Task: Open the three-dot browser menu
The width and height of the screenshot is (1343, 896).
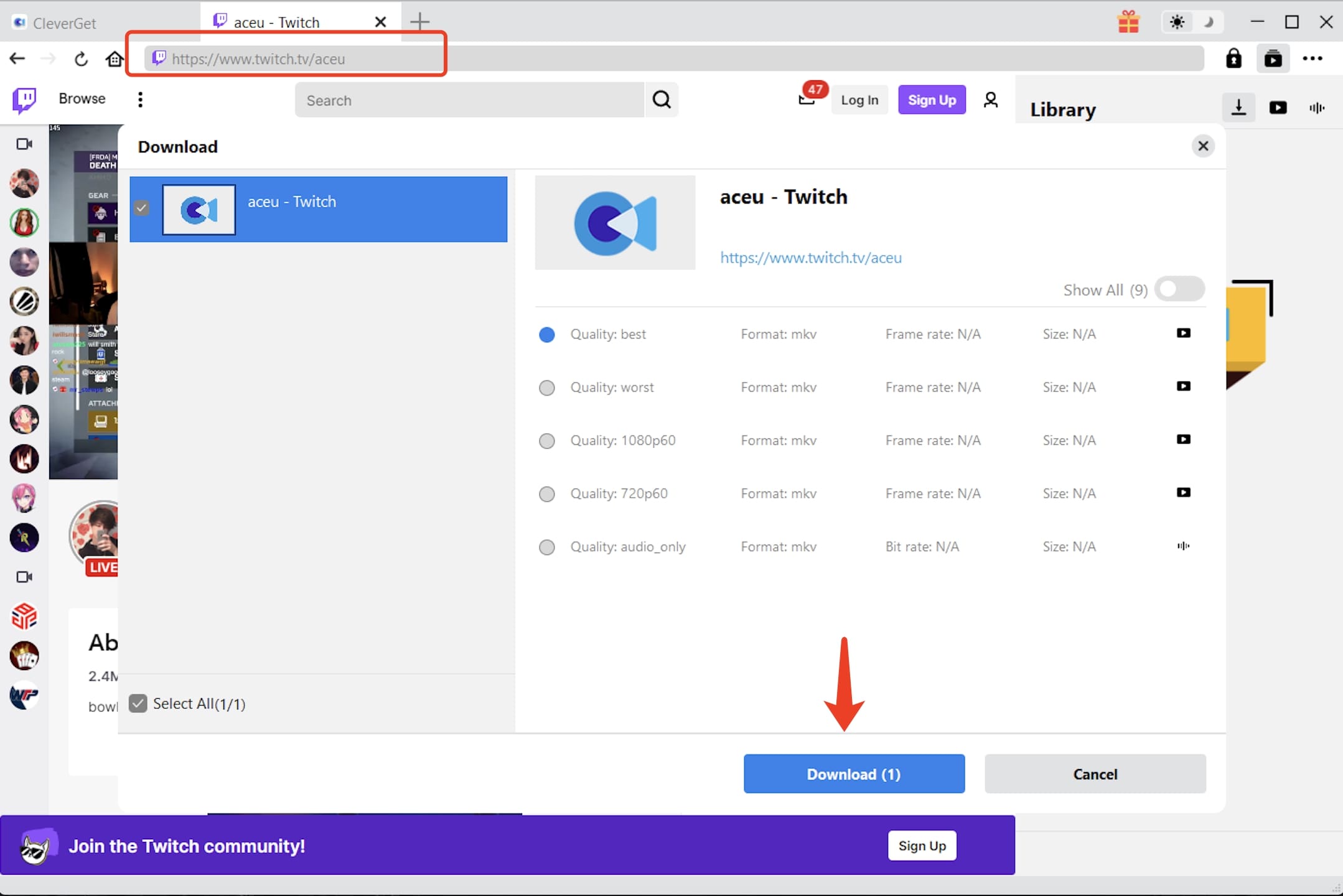Action: tap(1313, 58)
